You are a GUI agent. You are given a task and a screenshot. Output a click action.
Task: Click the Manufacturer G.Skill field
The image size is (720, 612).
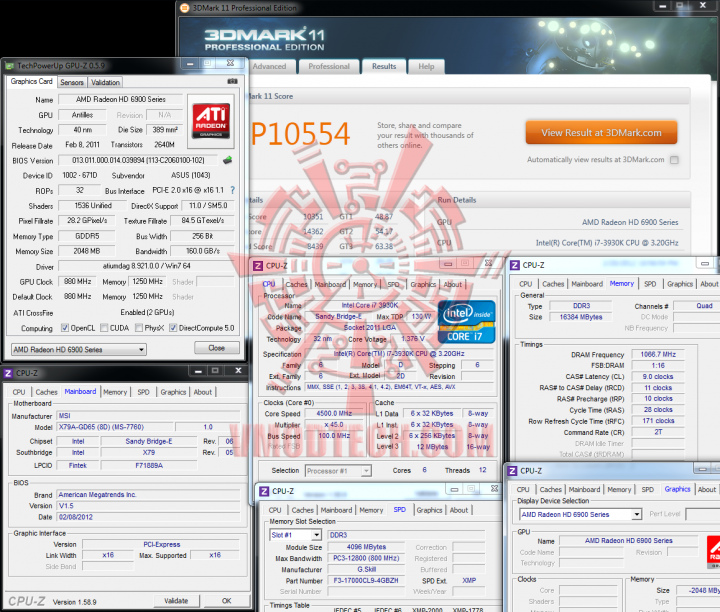tap(366, 569)
